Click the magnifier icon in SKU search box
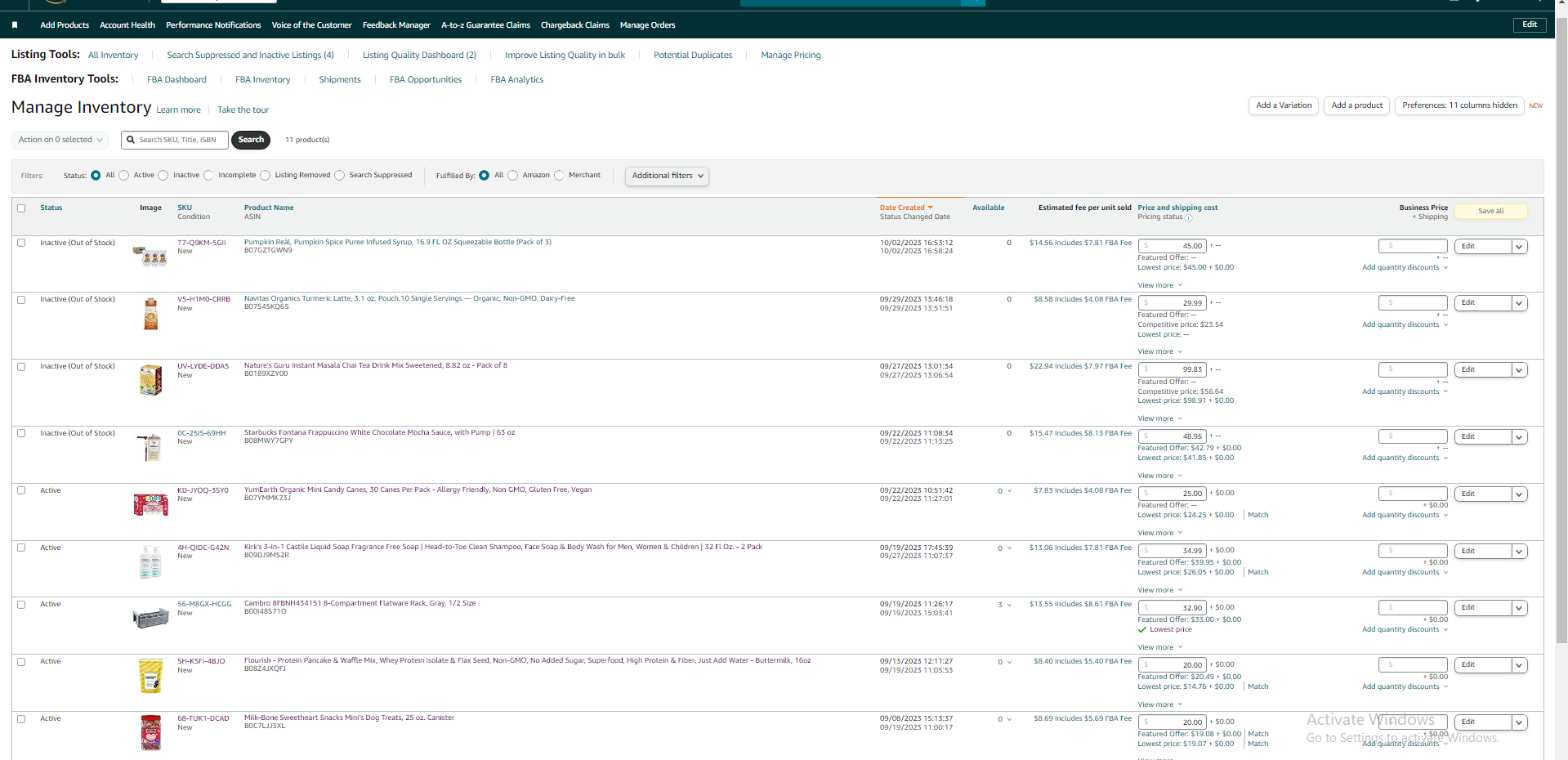The image size is (1568, 760). pyautogui.click(x=131, y=140)
